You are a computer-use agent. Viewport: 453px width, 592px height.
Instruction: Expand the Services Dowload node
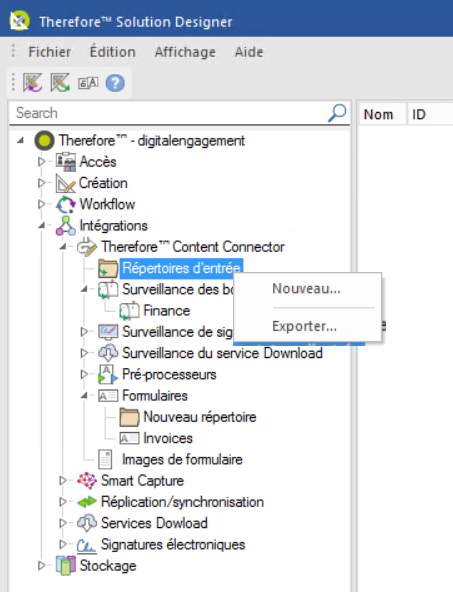(x=63, y=523)
